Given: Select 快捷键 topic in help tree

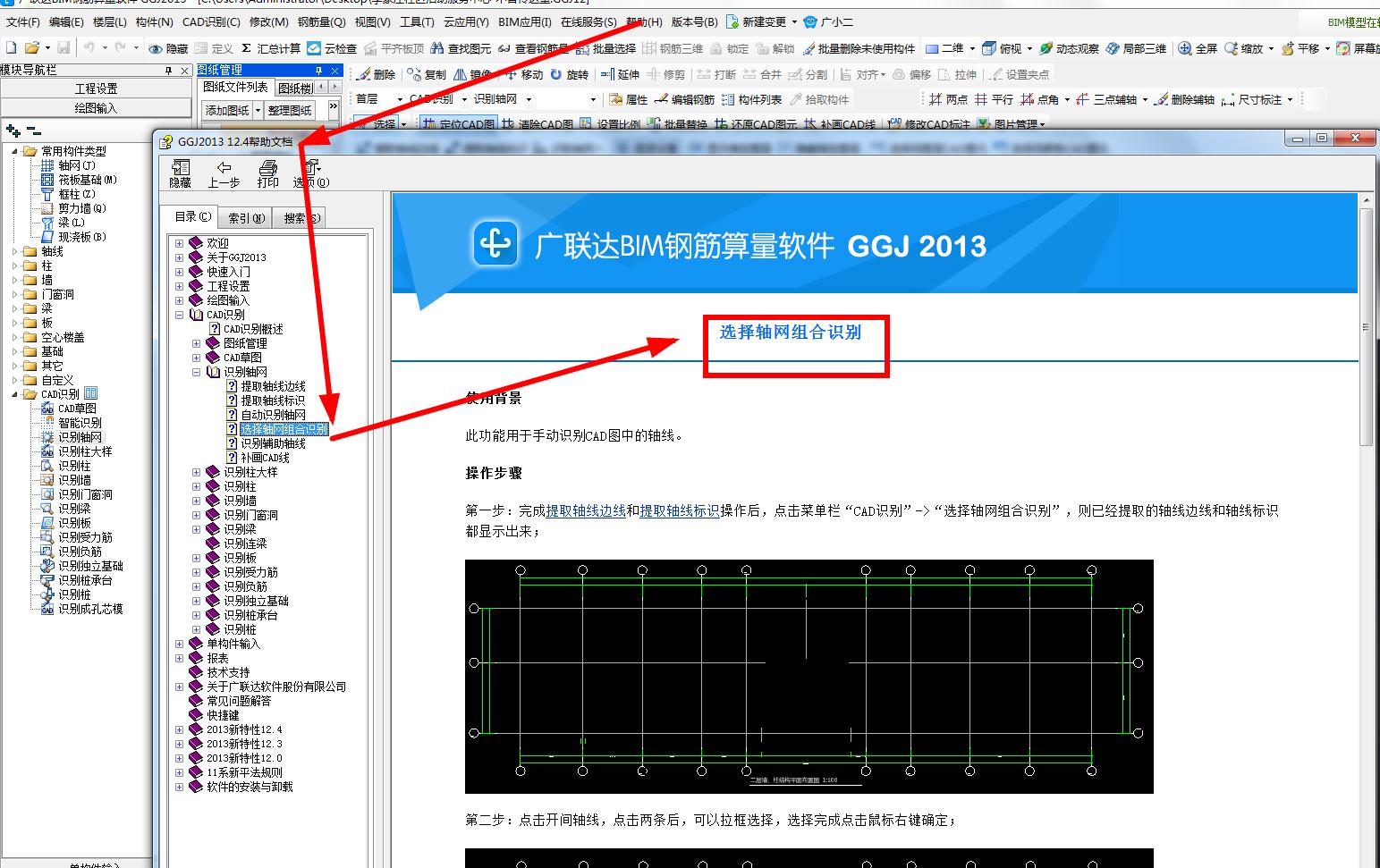Looking at the screenshot, I should 223,715.
